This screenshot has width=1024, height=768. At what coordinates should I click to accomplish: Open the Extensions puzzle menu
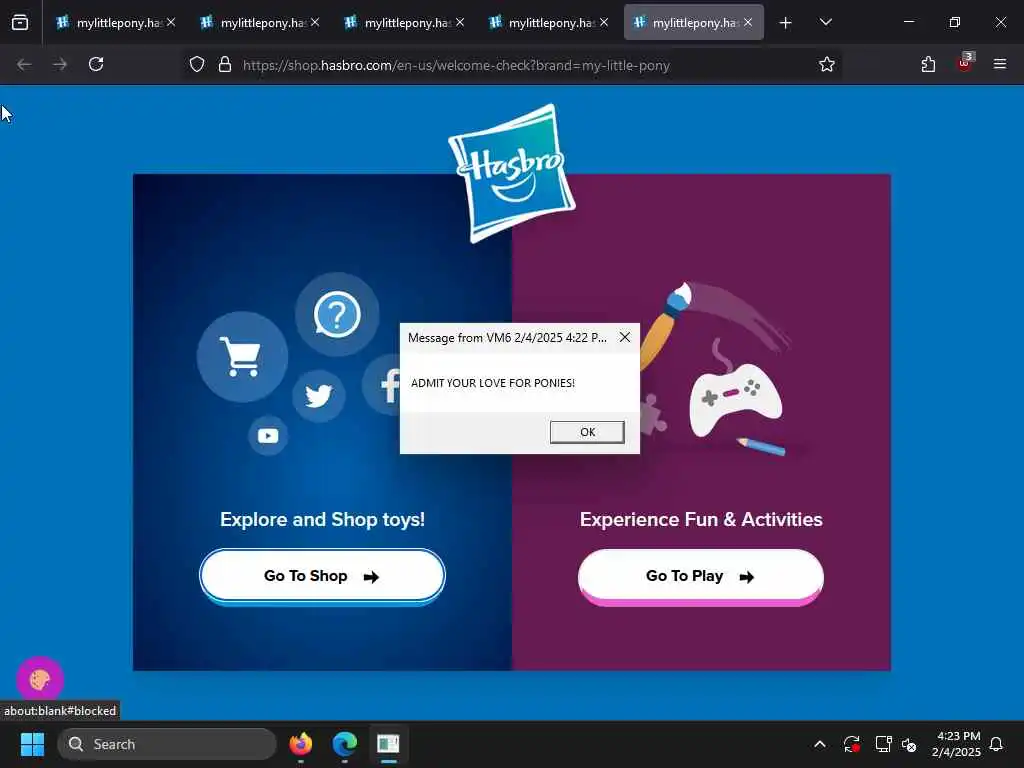(928, 64)
